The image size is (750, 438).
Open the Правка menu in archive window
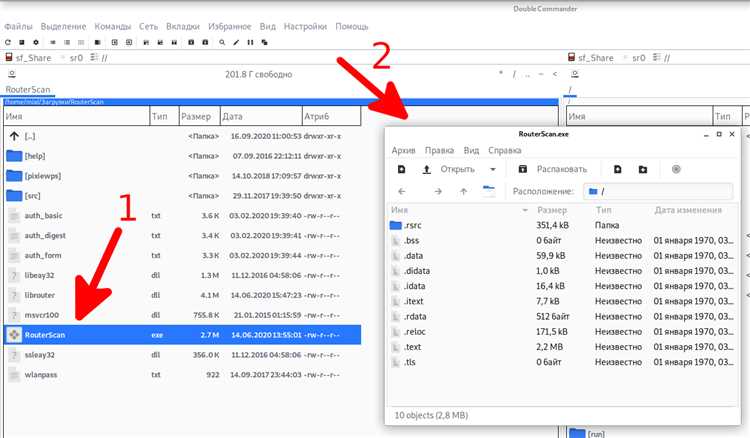click(x=439, y=150)
